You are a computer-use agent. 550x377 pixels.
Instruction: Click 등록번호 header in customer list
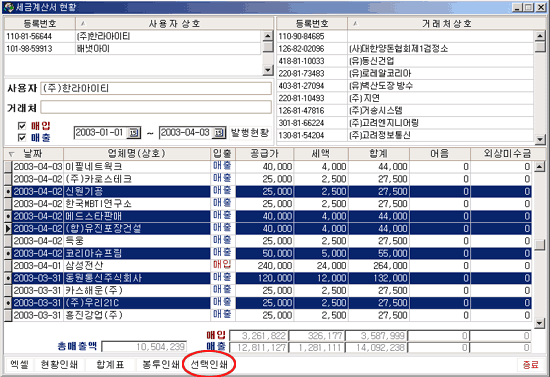pyautogui.click(x=312, y=23)
